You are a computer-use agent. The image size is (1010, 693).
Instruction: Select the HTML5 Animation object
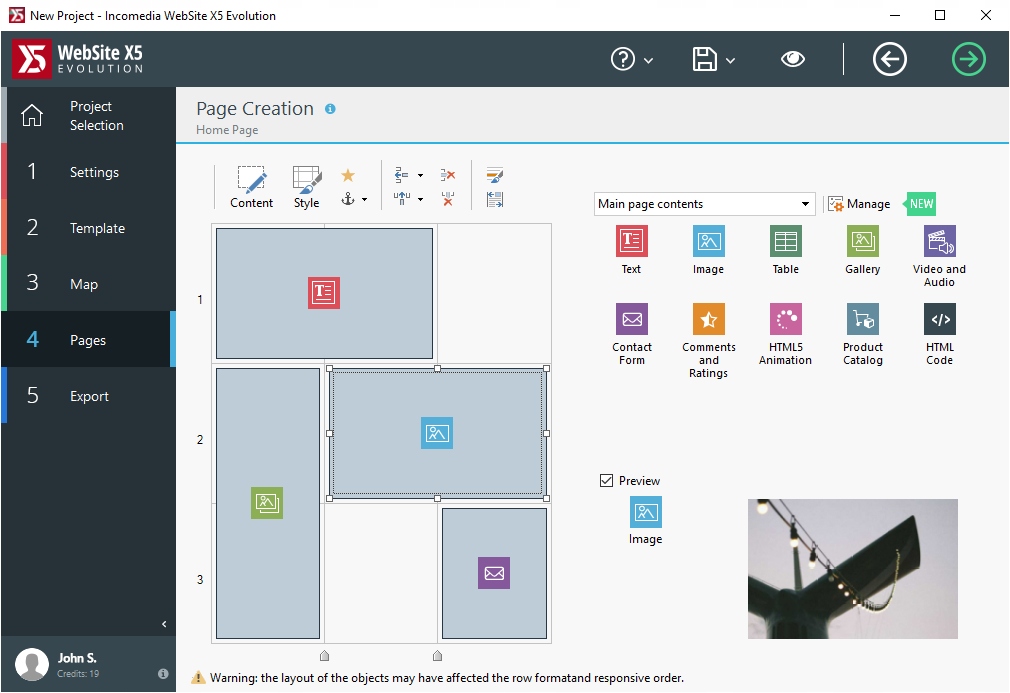[785, 320]
